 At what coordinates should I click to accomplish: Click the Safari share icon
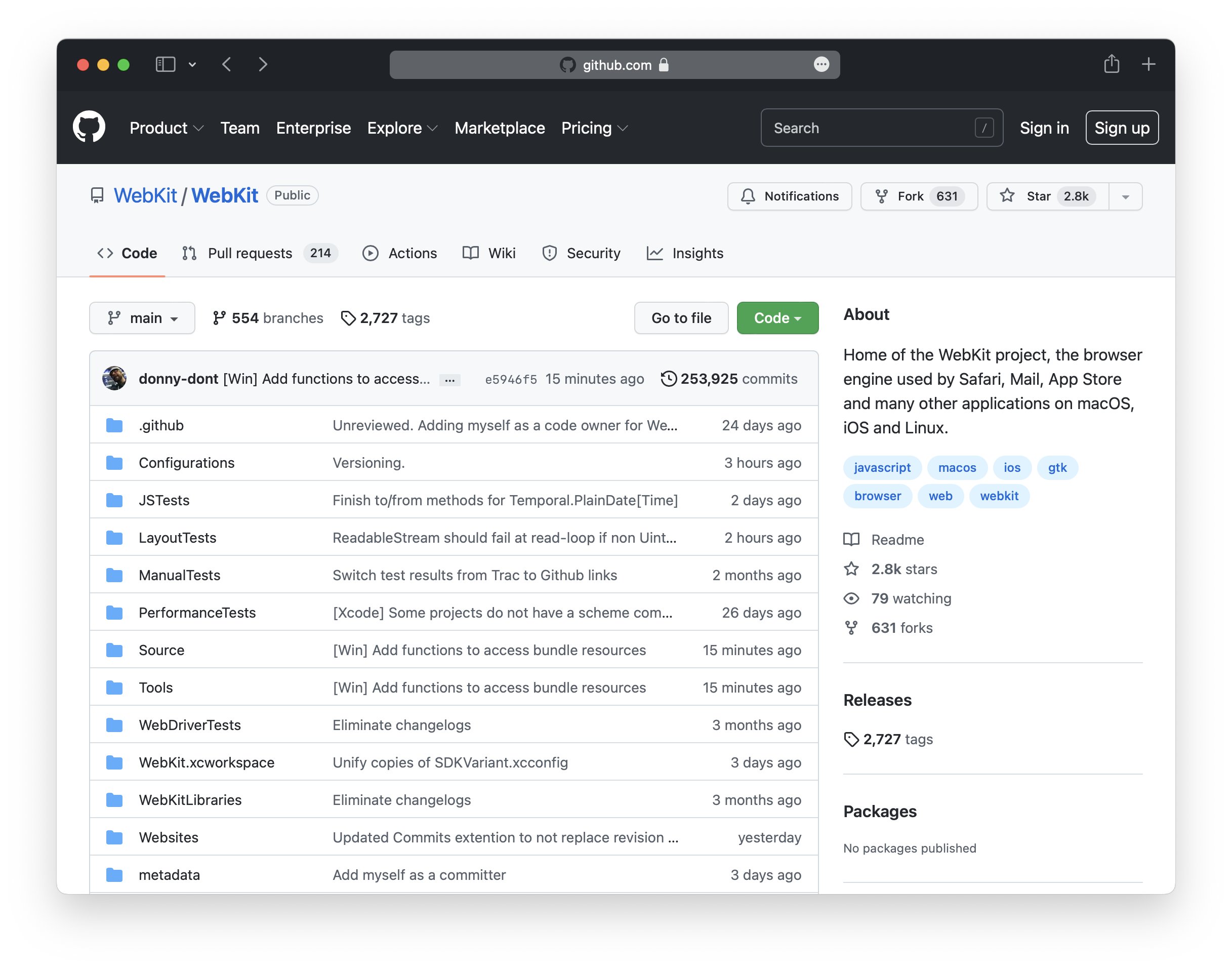(x=1112, y=64)
